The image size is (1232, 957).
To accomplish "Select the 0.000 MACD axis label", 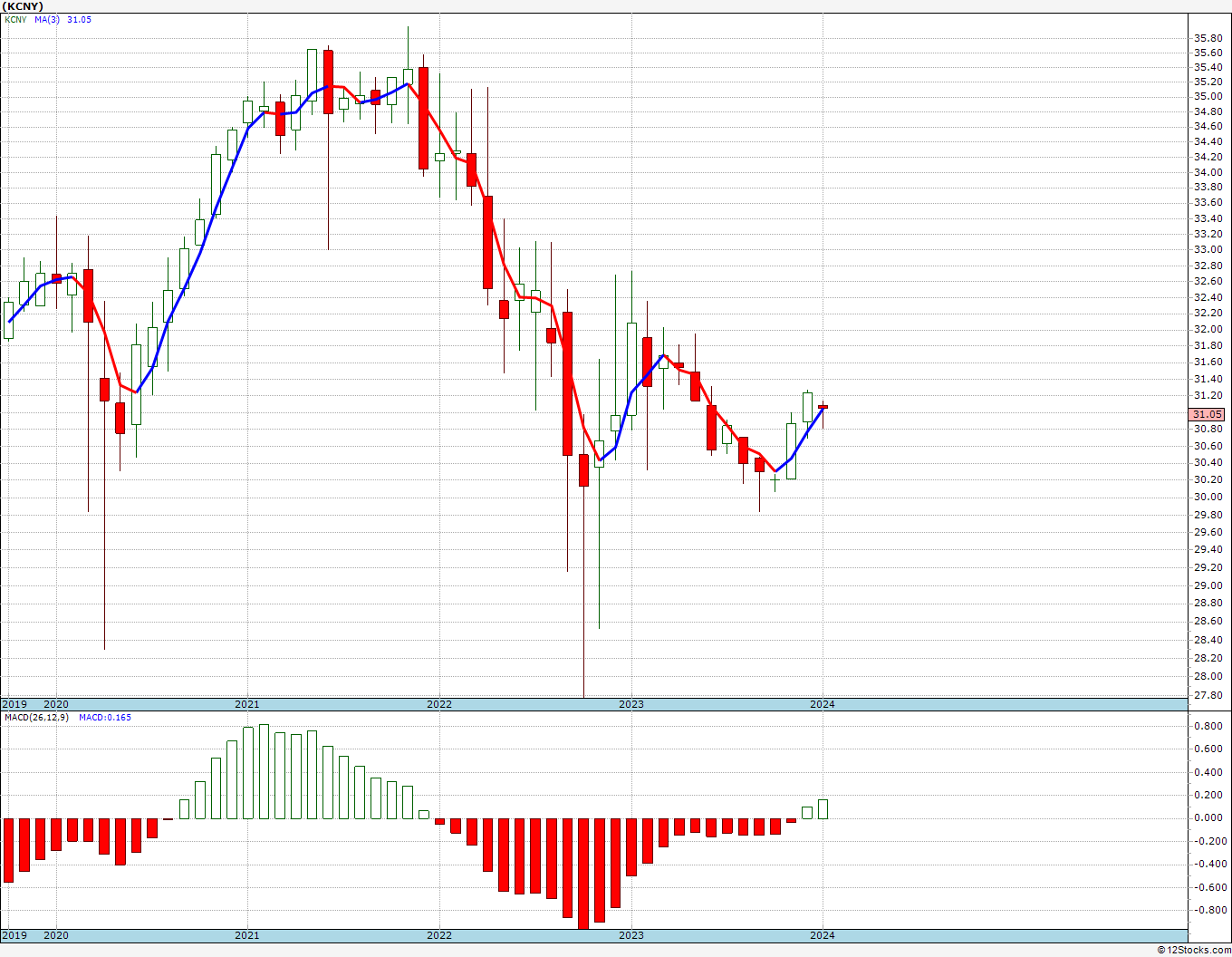I will pos(1208,818).
